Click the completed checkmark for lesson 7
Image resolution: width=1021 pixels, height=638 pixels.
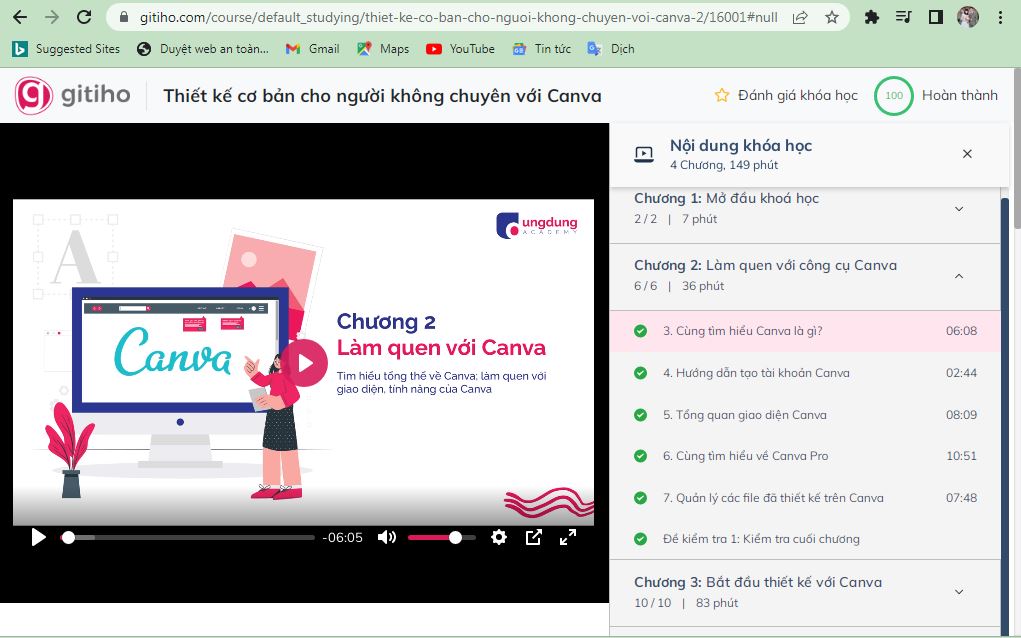pyautogui.click(x=641, y=497)
